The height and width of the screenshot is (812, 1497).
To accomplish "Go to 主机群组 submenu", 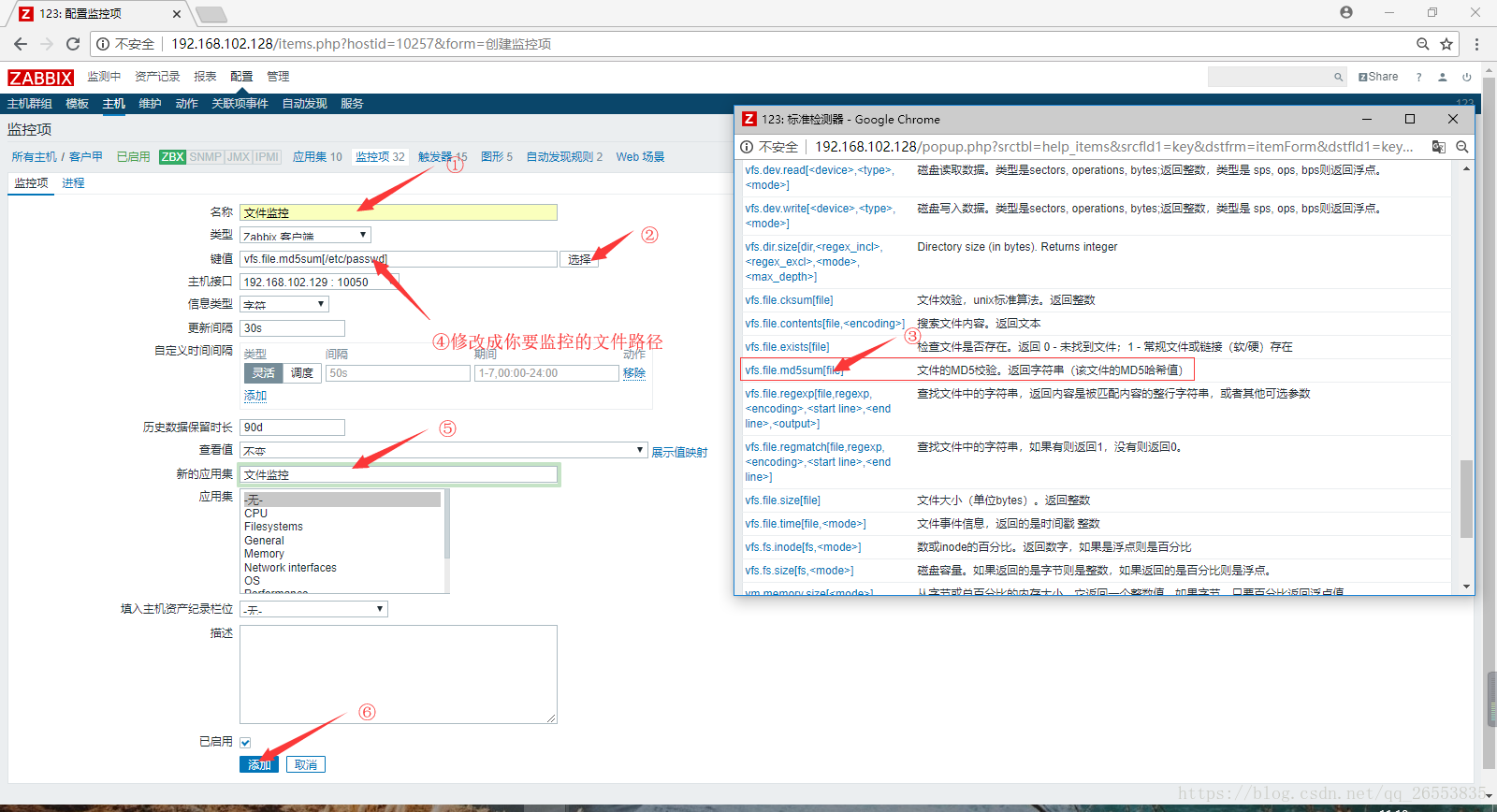I will click(30, 104).
